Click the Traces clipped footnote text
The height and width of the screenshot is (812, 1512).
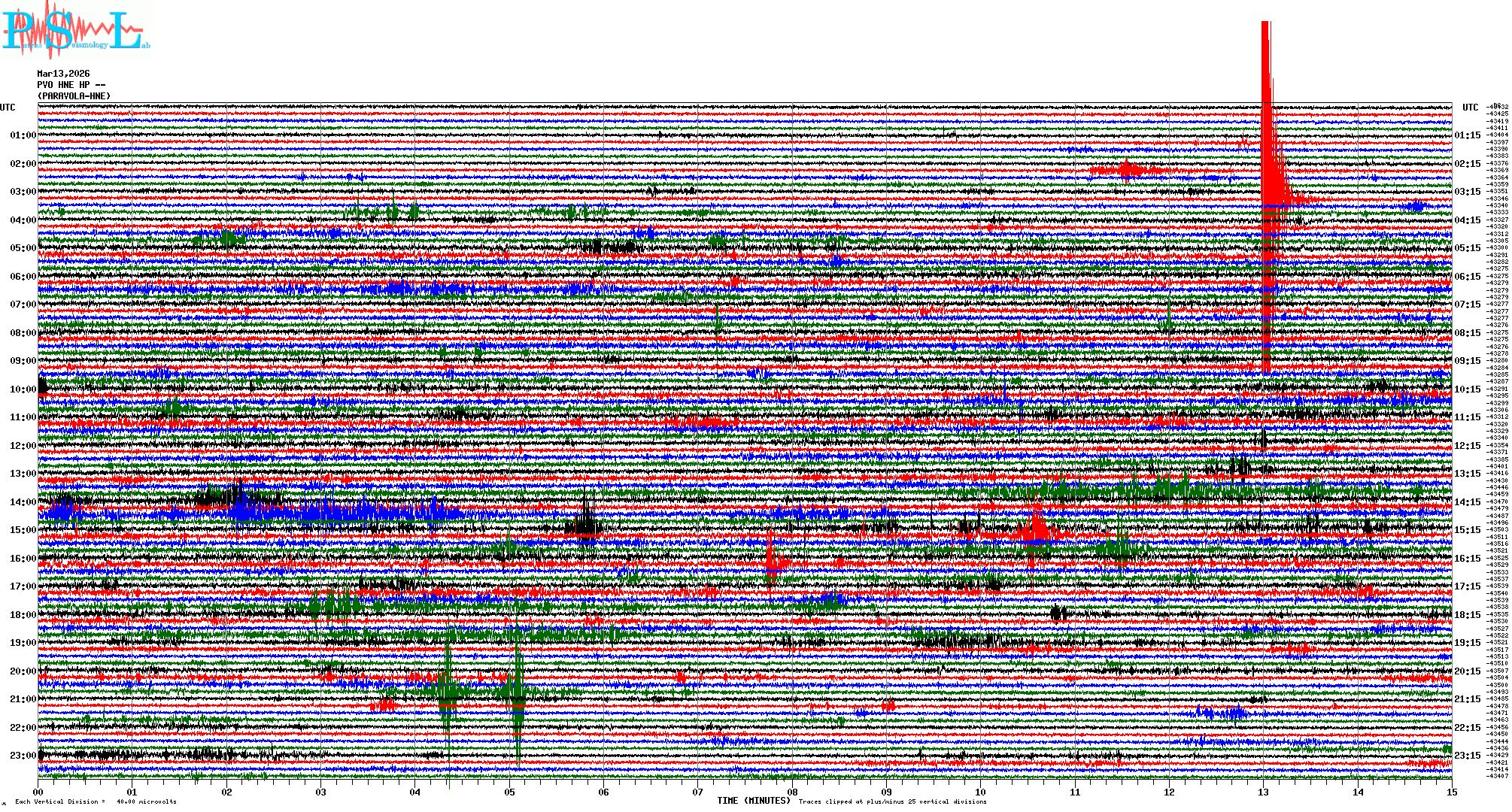coord(892,801)
